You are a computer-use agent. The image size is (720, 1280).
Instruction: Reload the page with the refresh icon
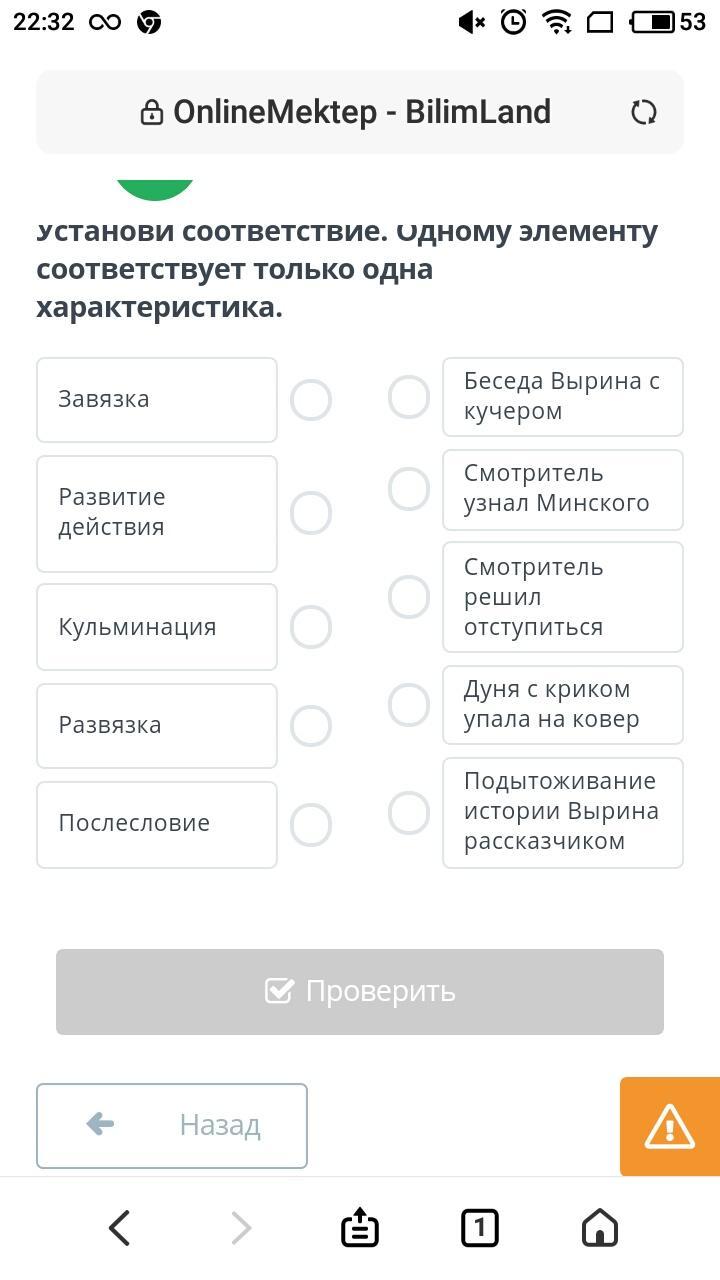(644, 112)
